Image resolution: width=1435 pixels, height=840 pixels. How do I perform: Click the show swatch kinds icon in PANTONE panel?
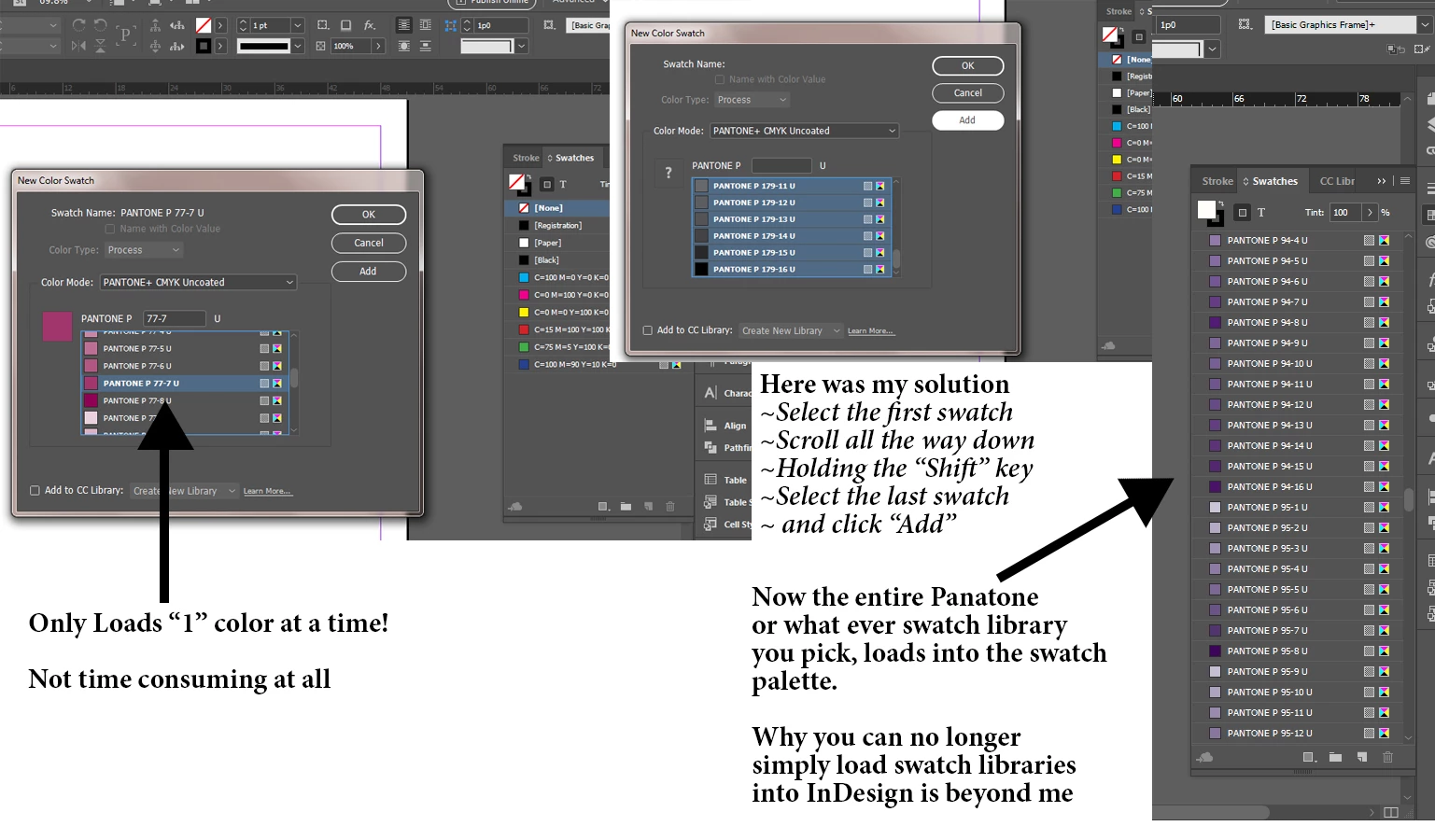(1309, 757)
